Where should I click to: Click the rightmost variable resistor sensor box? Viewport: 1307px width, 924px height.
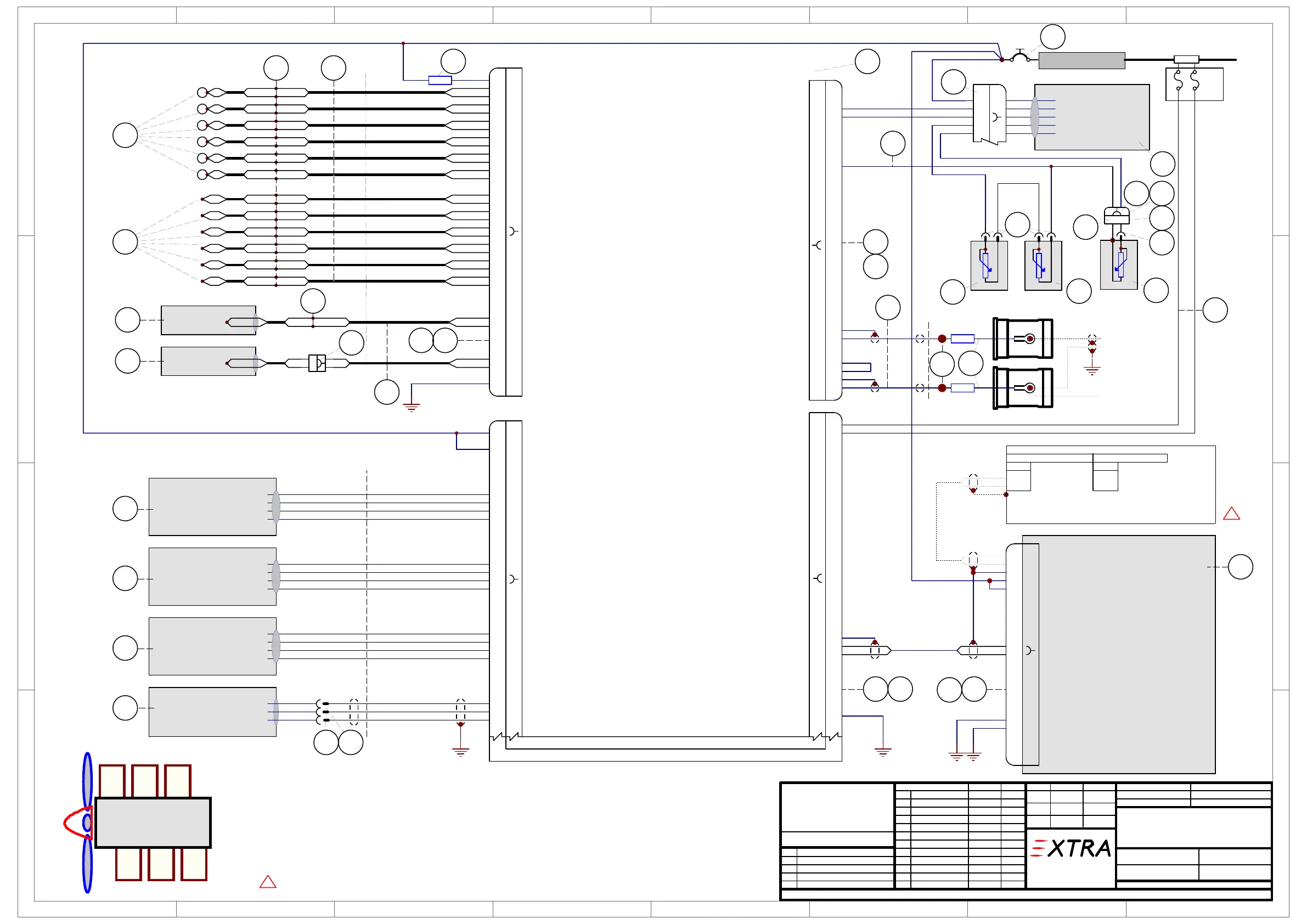coord(1118,266)
